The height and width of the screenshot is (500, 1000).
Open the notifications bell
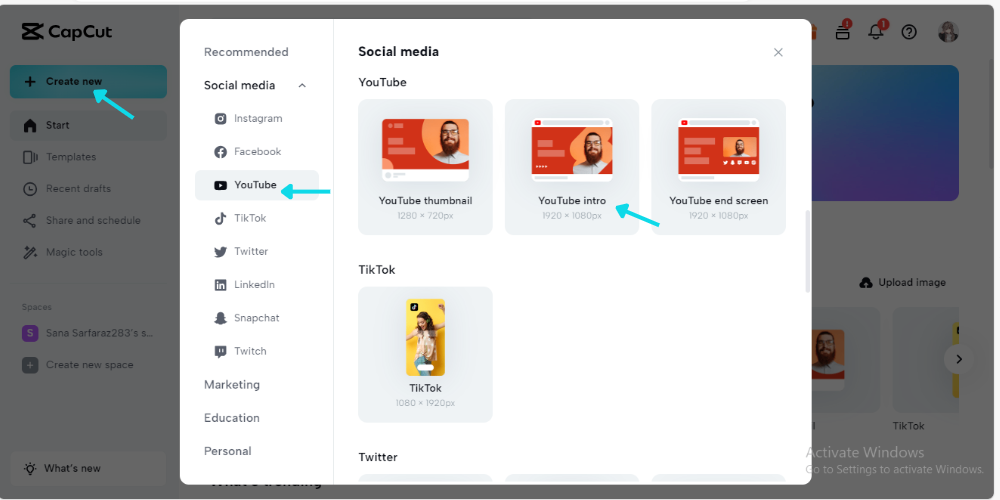876,31
